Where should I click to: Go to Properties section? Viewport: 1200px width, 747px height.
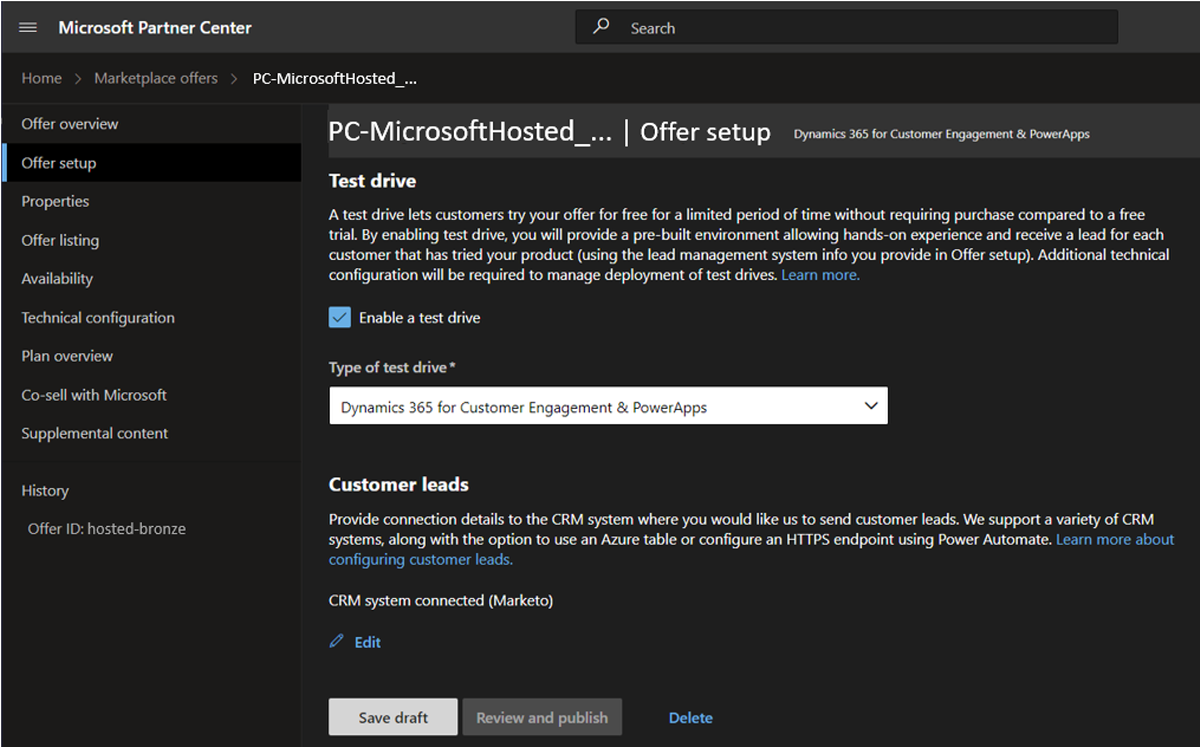tap(55, 201)
